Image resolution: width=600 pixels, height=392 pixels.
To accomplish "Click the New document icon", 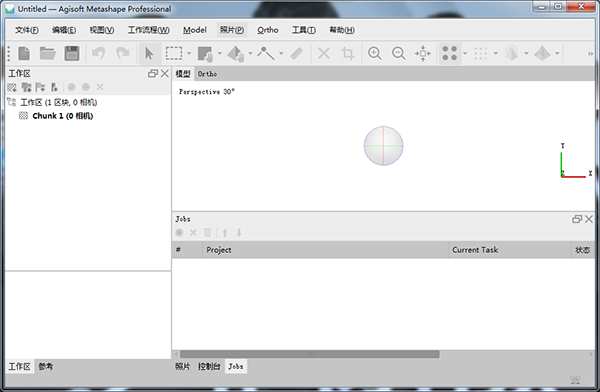I will [24, 53].
